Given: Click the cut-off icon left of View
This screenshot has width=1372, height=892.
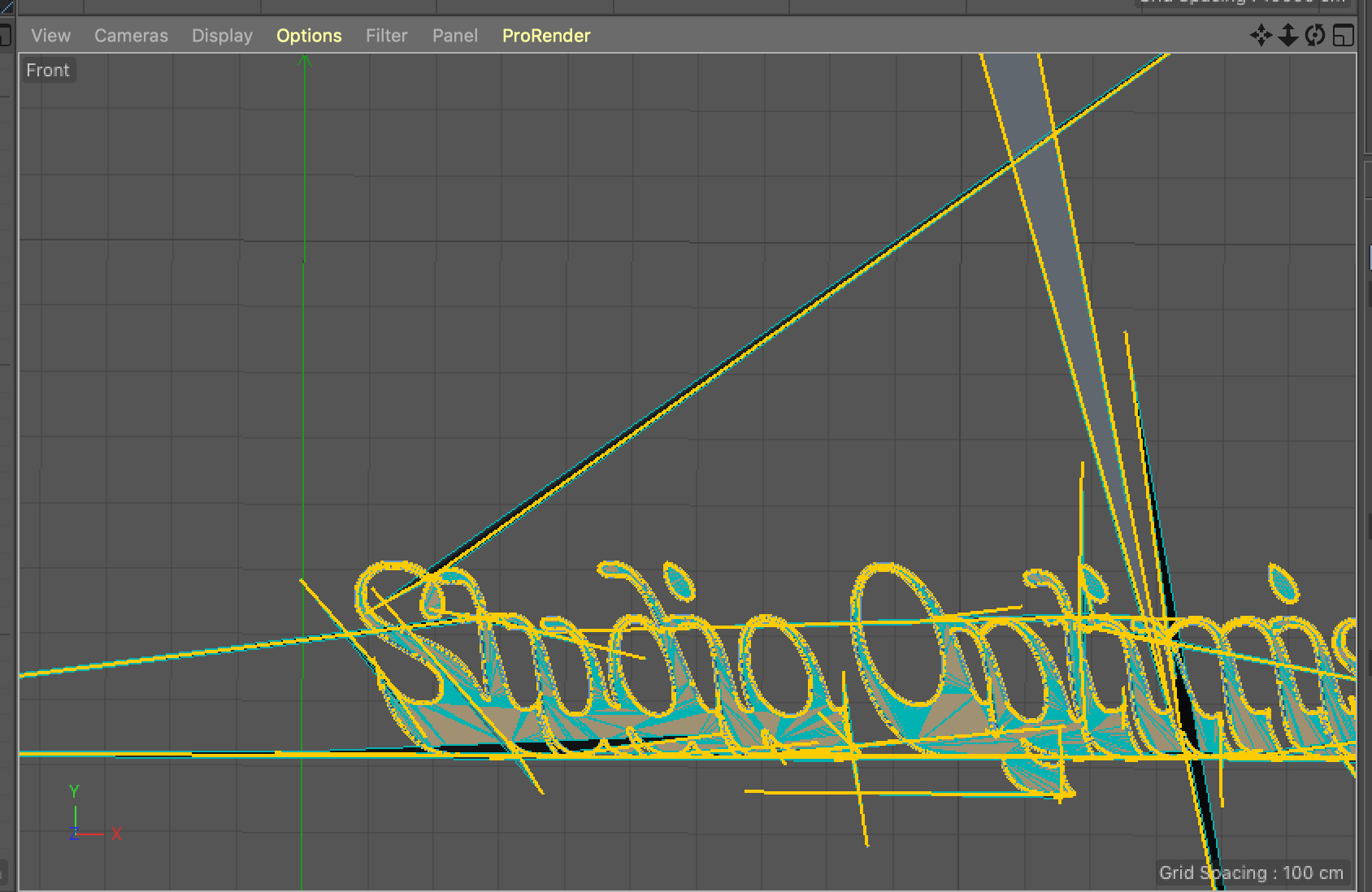Looking at the screenshot, I should [5, 36].
